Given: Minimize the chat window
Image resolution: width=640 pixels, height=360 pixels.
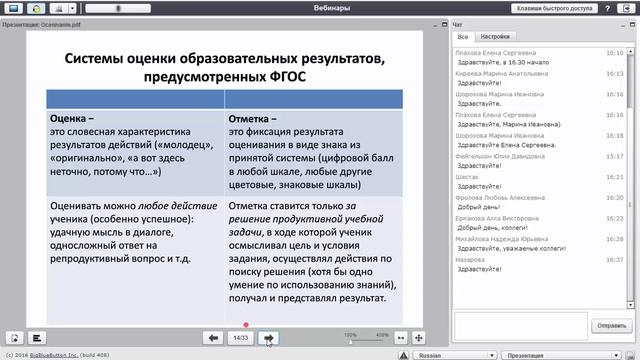Looking at the screenshot, I should point(622,25).
